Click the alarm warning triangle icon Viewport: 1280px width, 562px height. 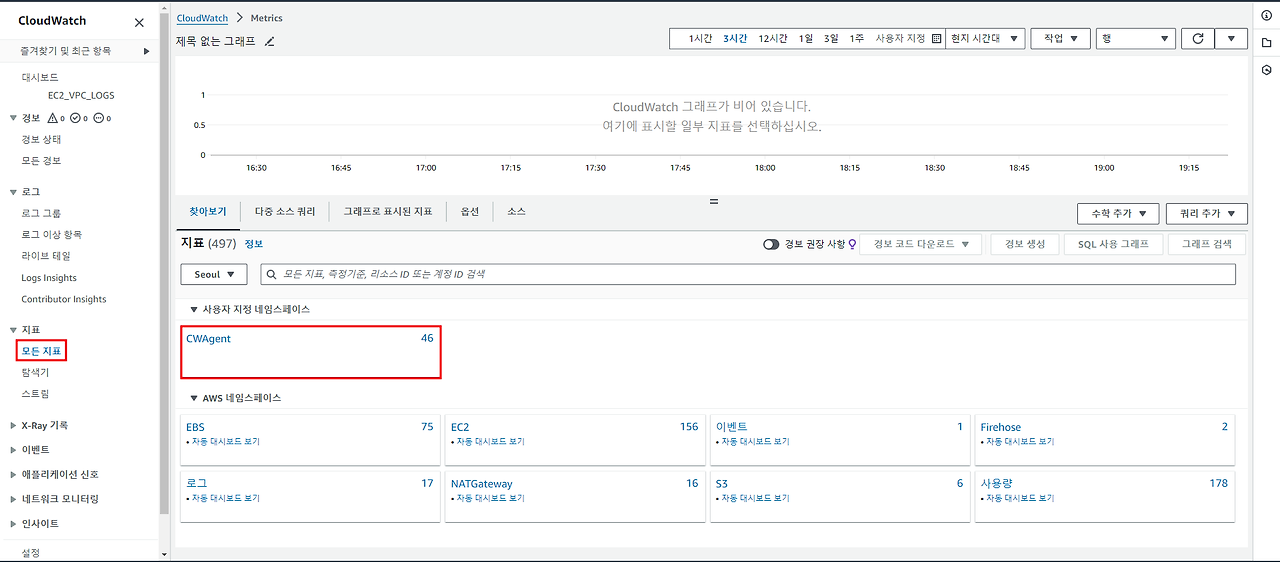tap(53, 118)
